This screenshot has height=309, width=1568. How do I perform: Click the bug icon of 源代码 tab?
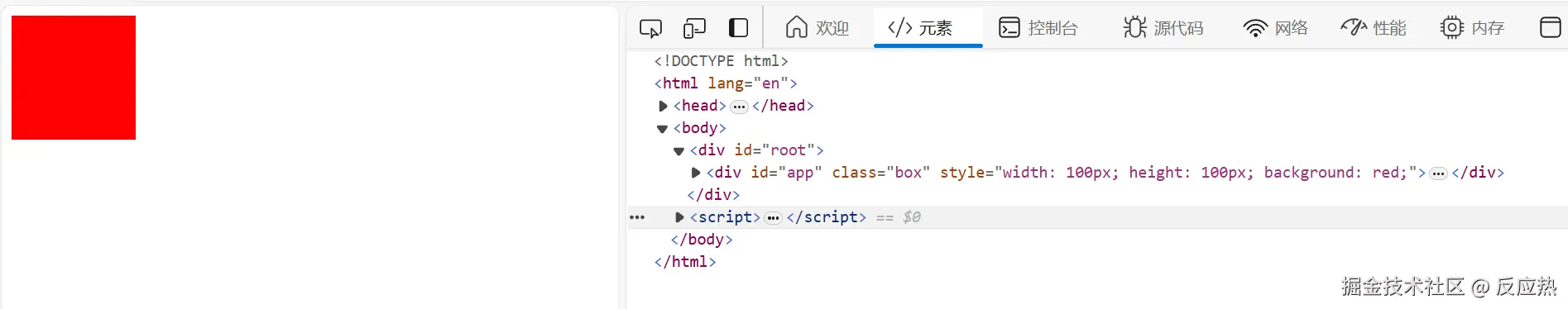[1134, 28]
